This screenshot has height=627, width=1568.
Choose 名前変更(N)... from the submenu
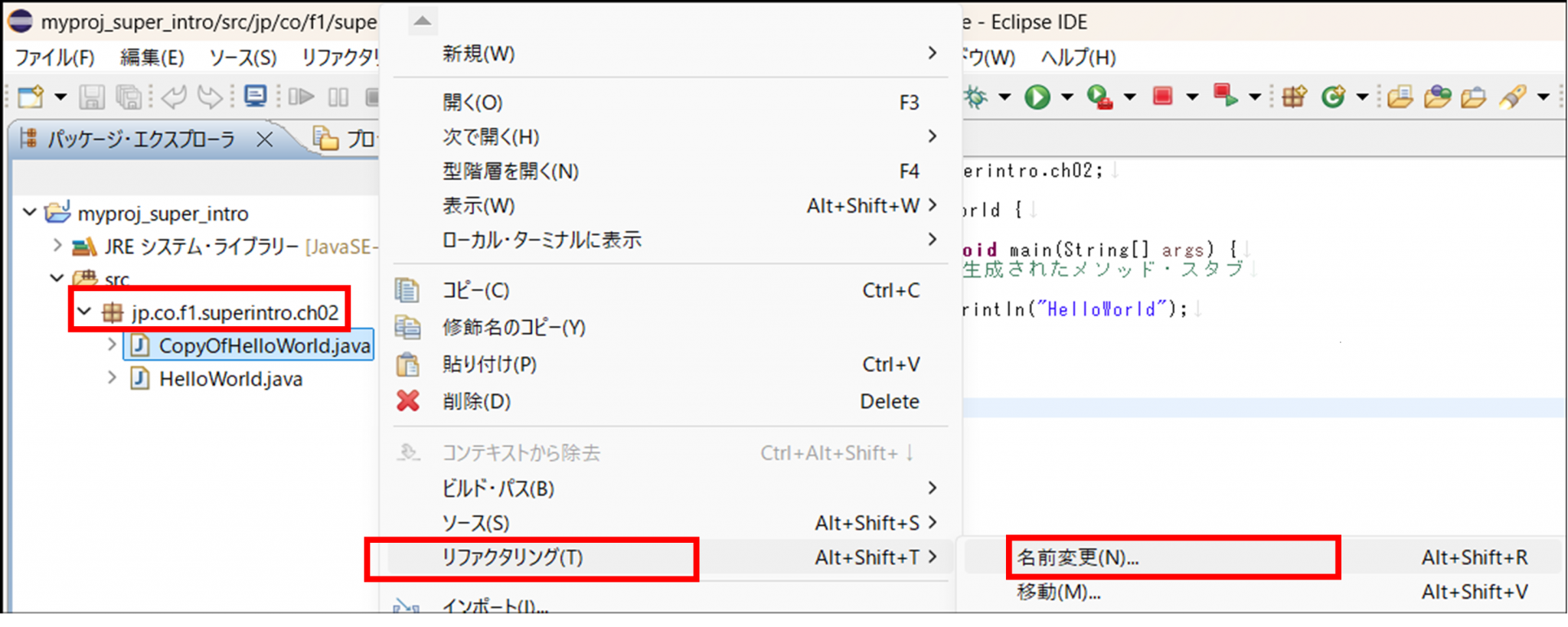click(1077, 557)
